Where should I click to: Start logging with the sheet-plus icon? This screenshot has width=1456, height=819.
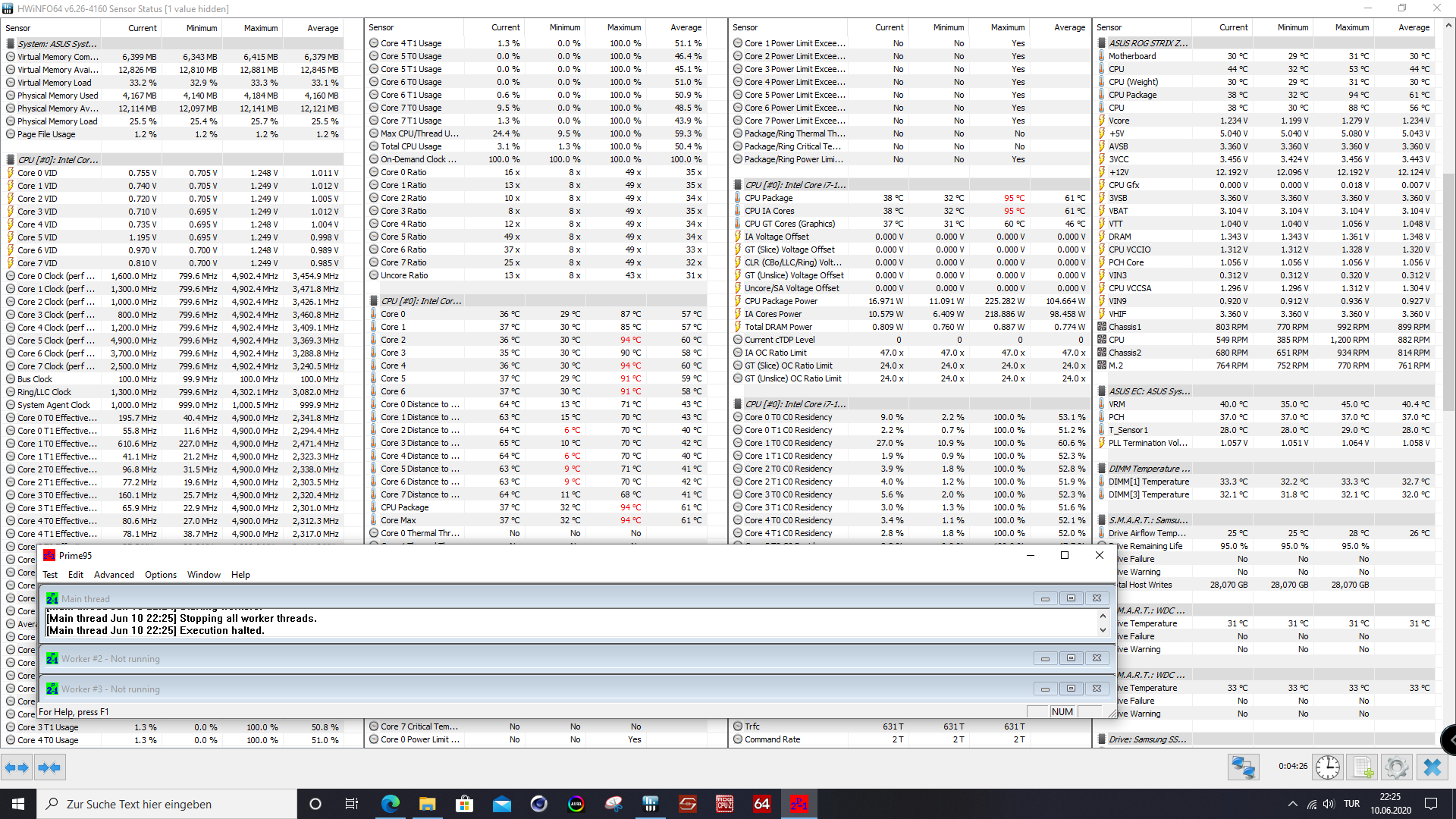[x=1363, y=767]
